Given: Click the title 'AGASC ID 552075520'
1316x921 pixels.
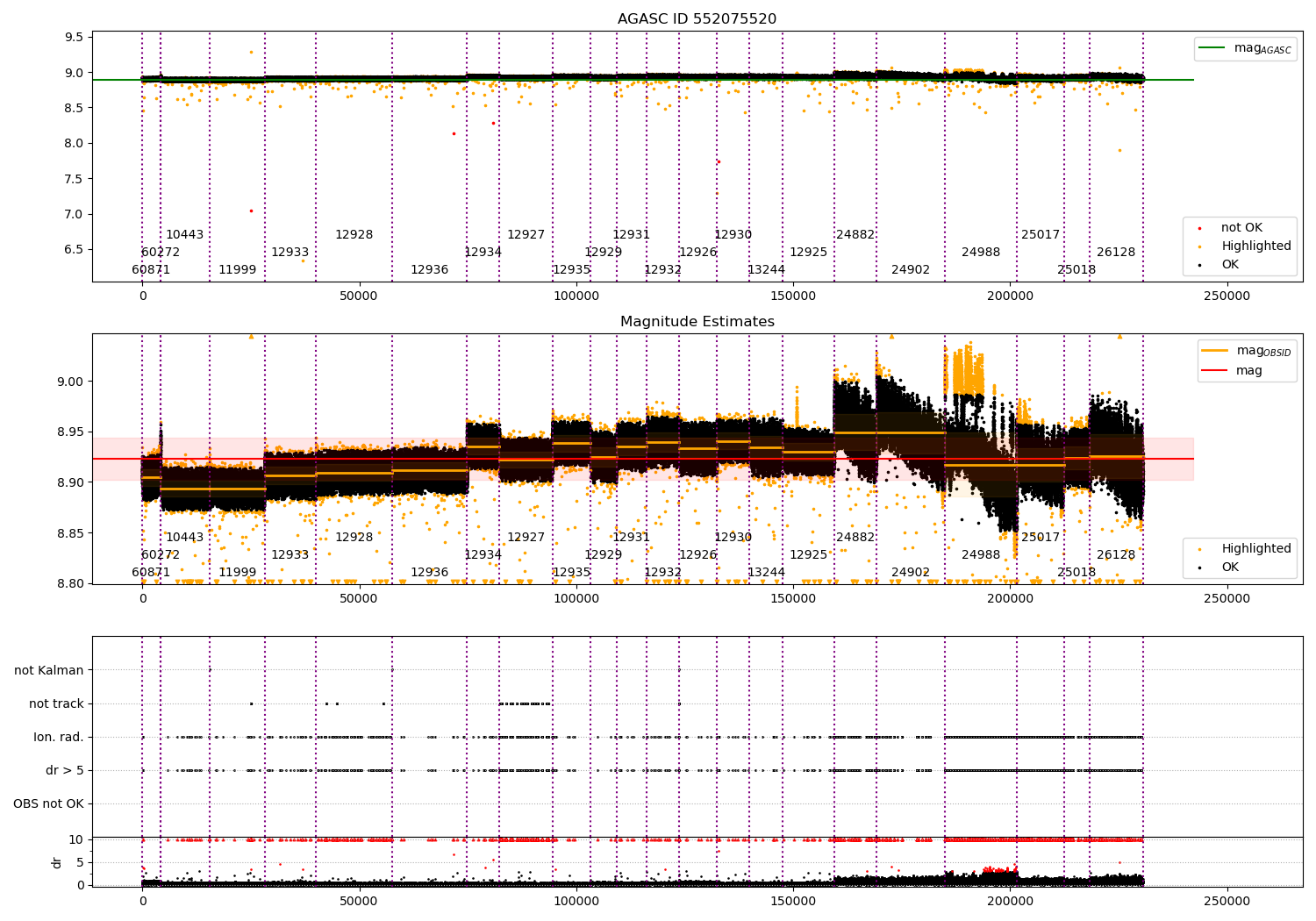Looking at the screenshot, I should tap(697, 19).
